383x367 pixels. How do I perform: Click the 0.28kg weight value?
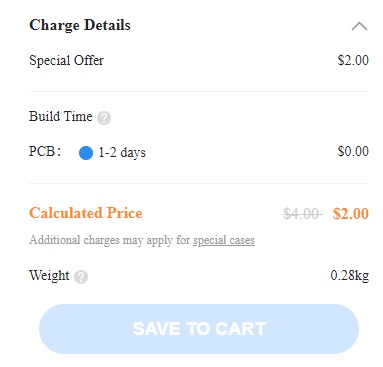pyautogui.click(x=350, y=276)
